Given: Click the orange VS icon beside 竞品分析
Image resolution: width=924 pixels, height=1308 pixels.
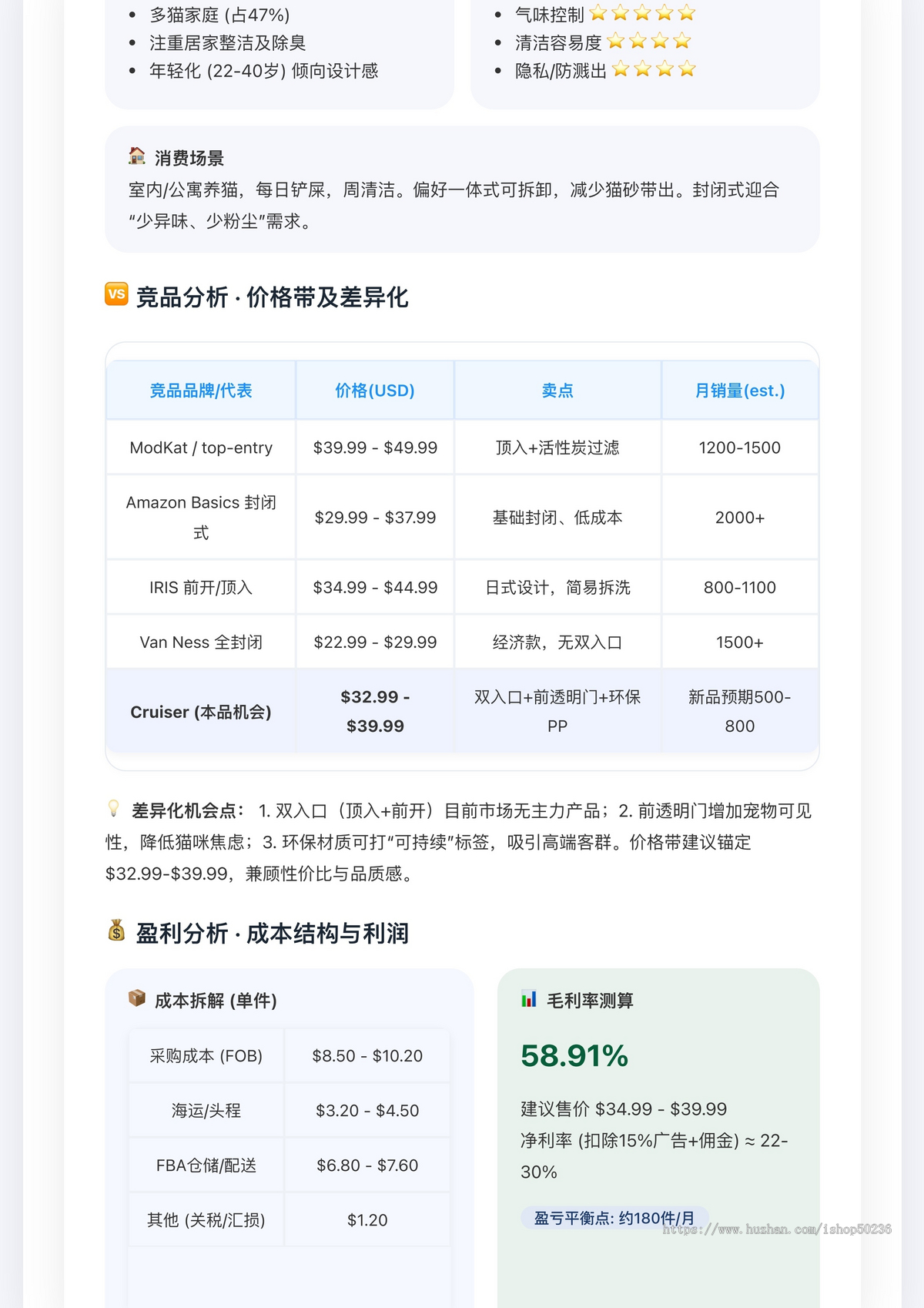Looking at the screenshot, I should (x=116, y=294).
